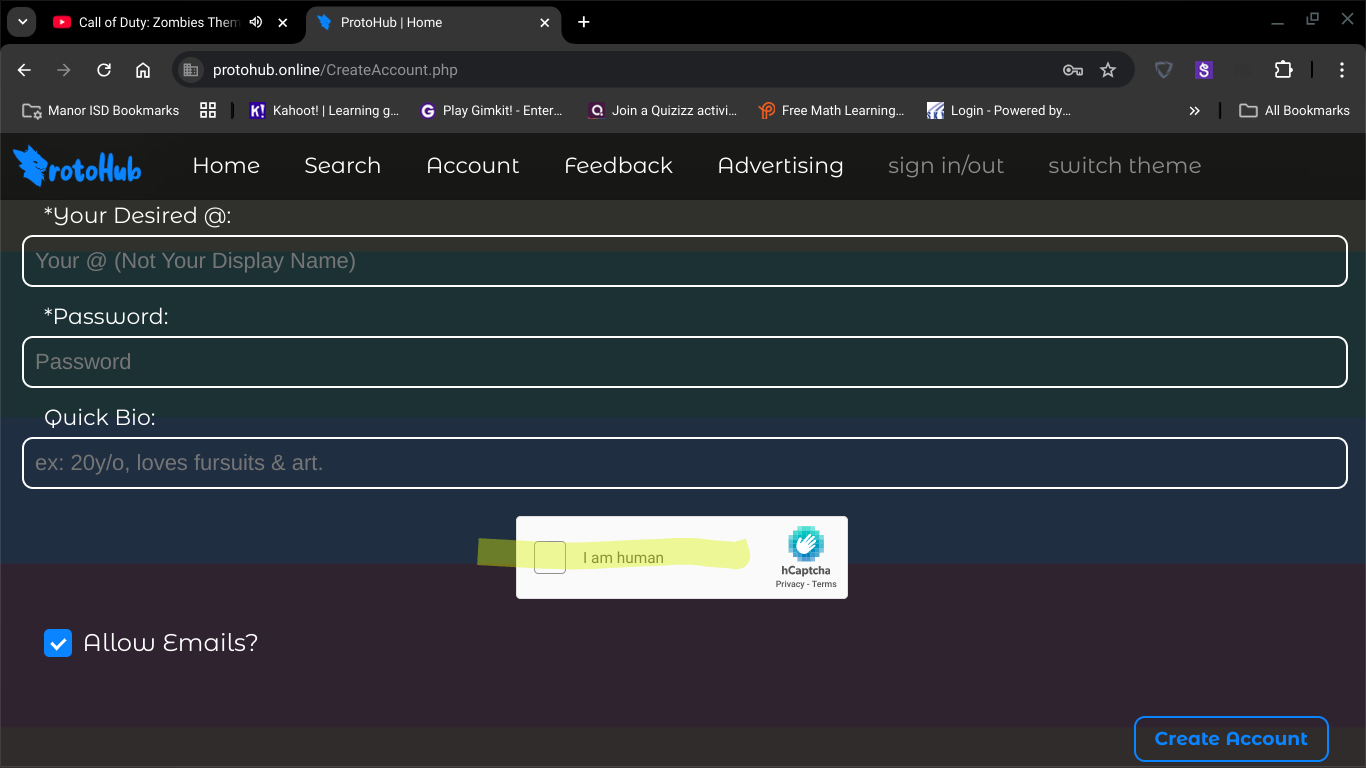Open the All Bookmarks folder

[1295, 111]
